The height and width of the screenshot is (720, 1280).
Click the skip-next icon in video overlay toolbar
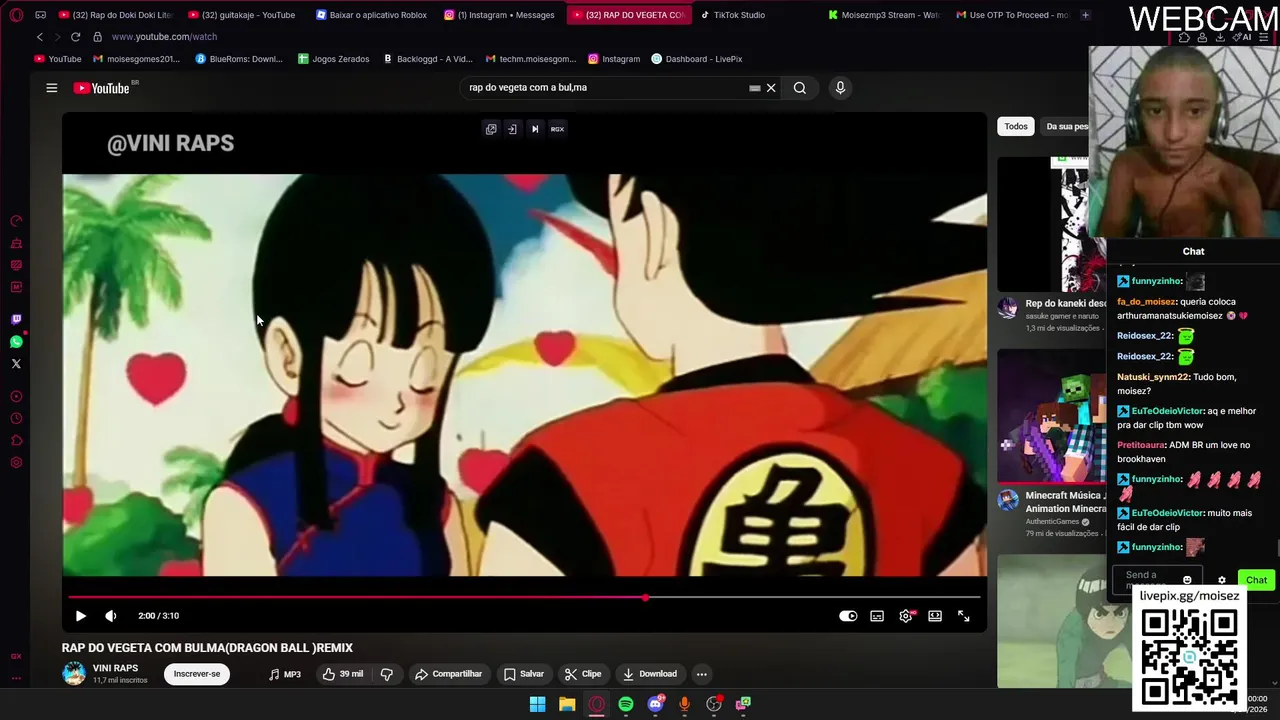535,129
